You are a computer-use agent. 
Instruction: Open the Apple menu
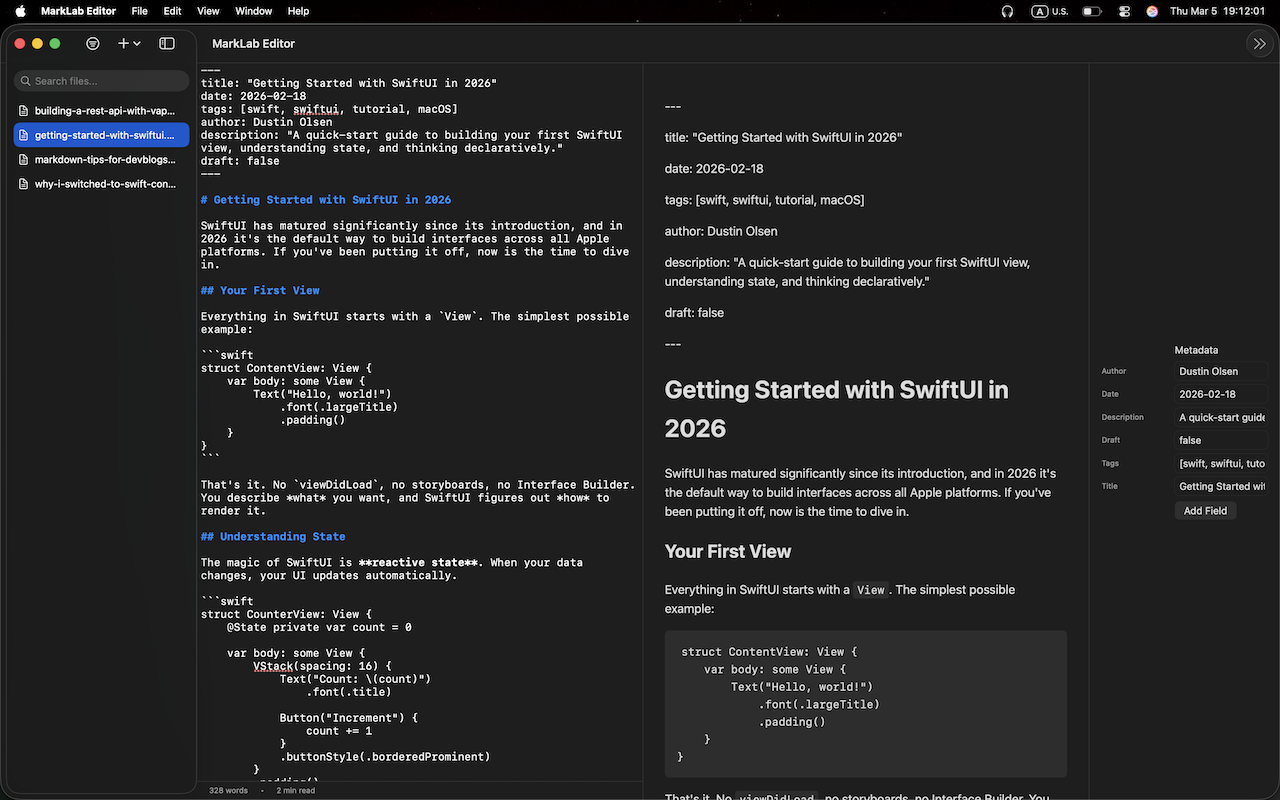(x=19, y=11)
